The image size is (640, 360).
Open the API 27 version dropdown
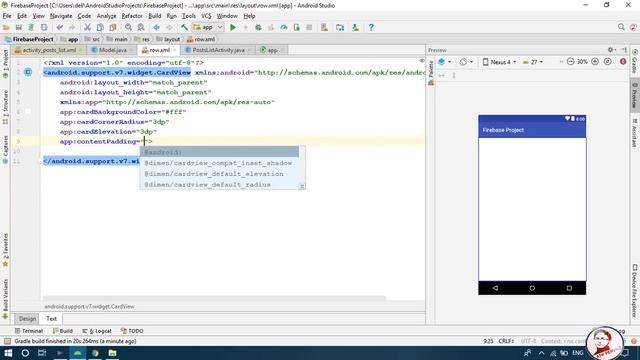(x=533, y=62)
